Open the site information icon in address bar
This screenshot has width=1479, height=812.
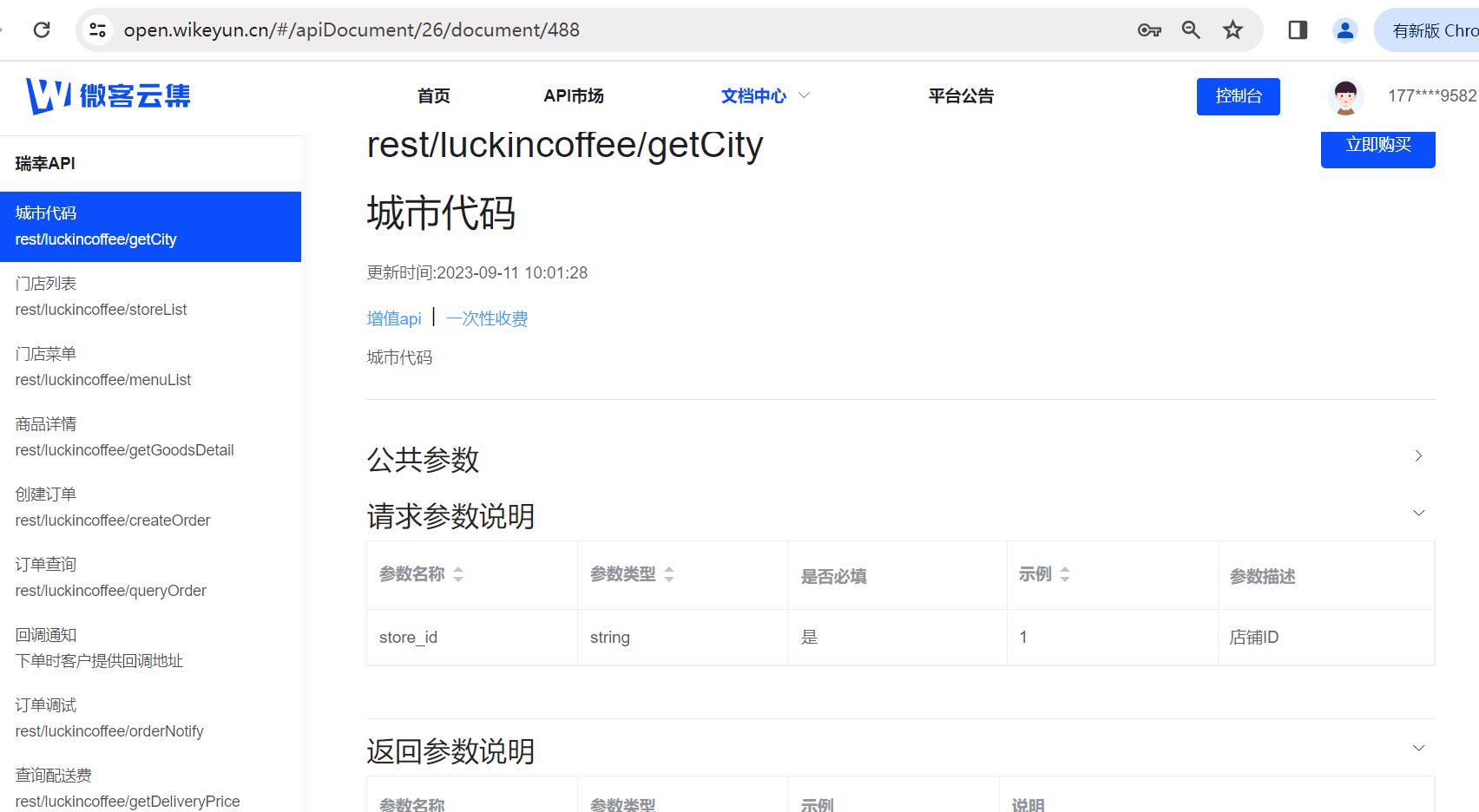(98, 30)
